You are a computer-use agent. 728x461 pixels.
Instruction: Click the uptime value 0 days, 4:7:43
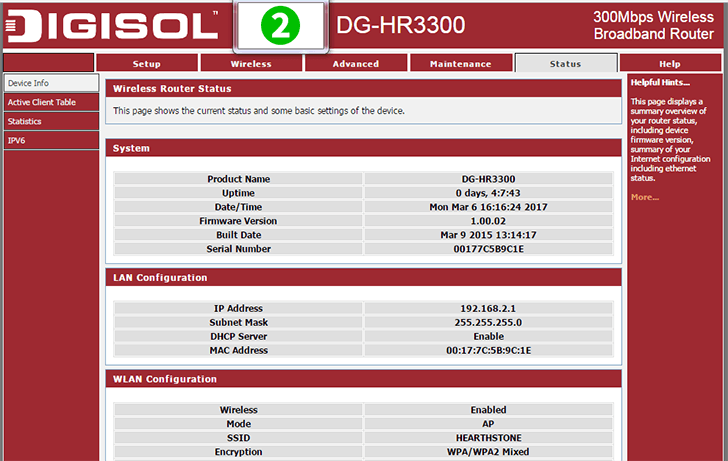488,193
